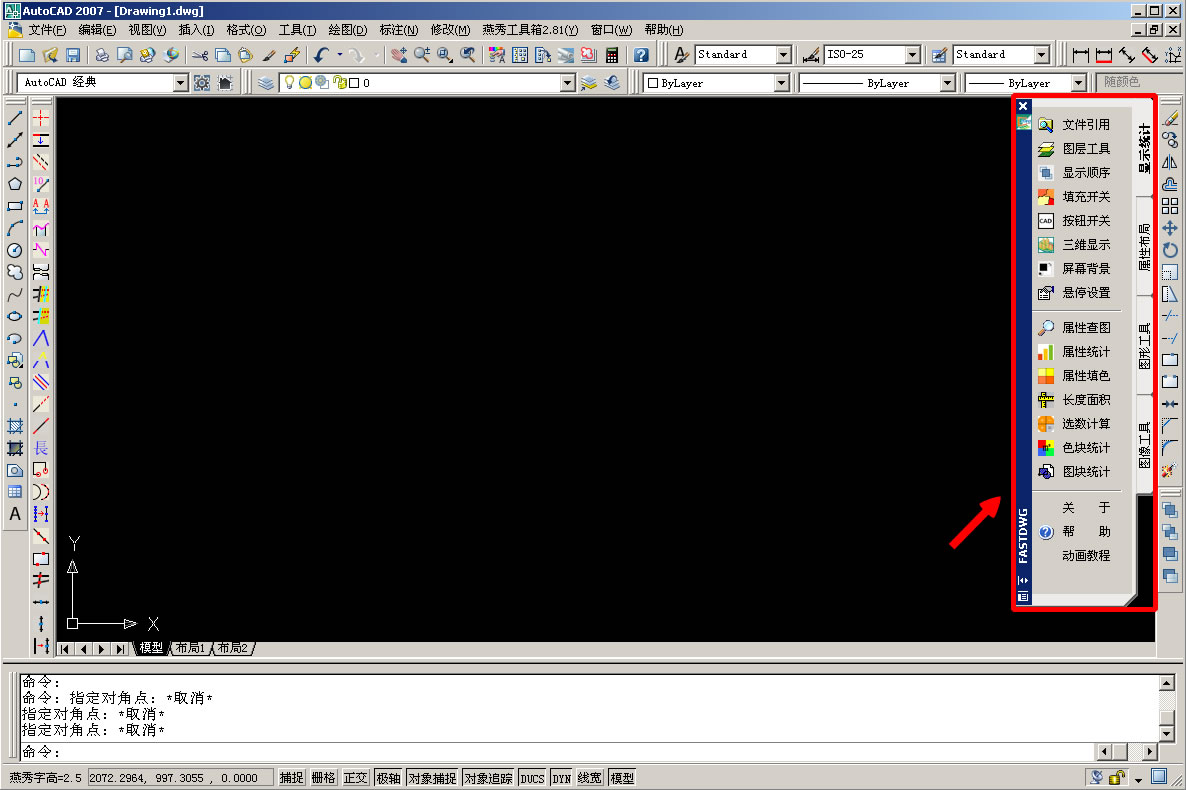
Task: Click the 图层工具 icon in FASTDWG panel
Action: (x=1046, y=149)
